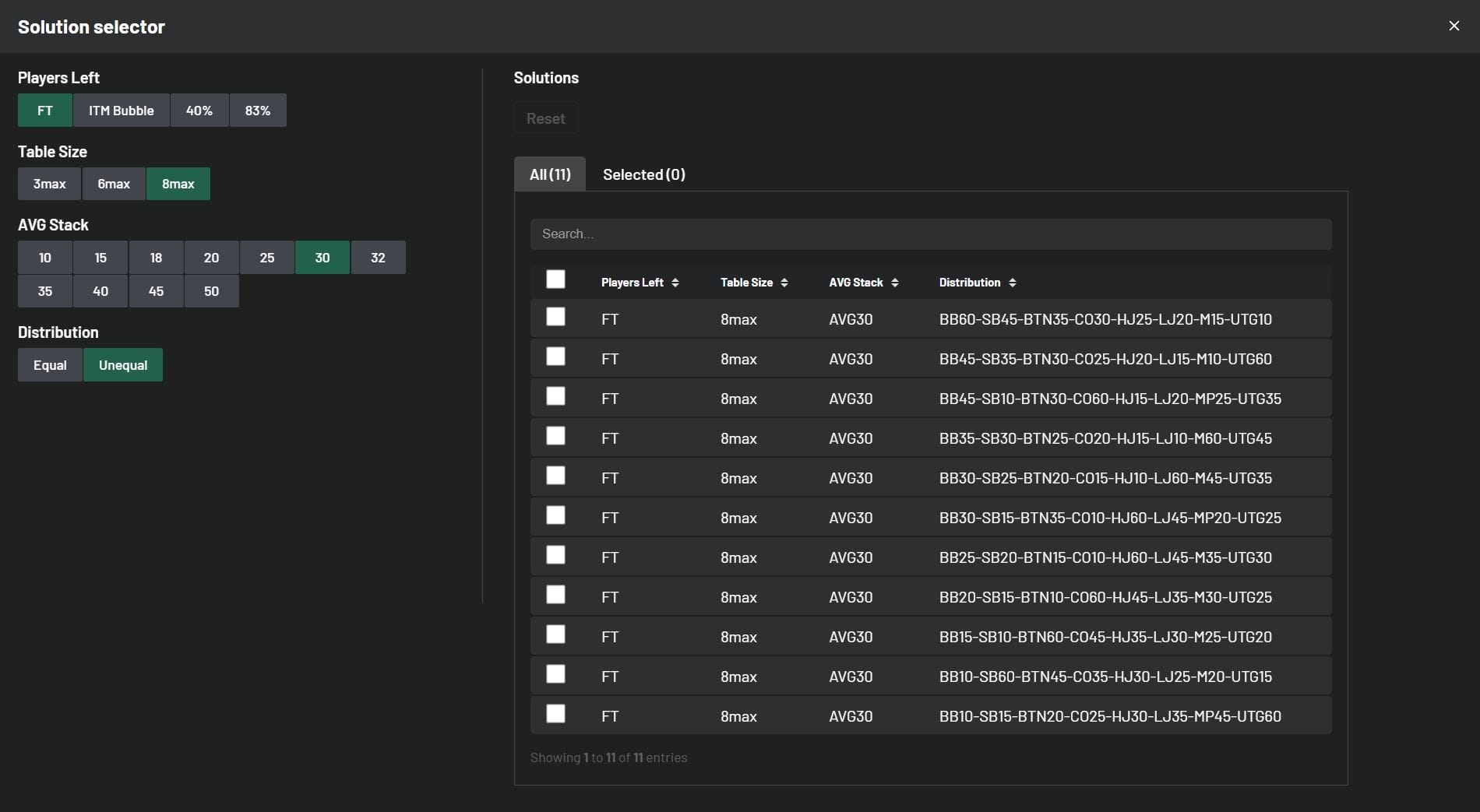Select ITM Bubble players left option
This screenshot has height=812, width=1480.
click(x=121, y=111)
